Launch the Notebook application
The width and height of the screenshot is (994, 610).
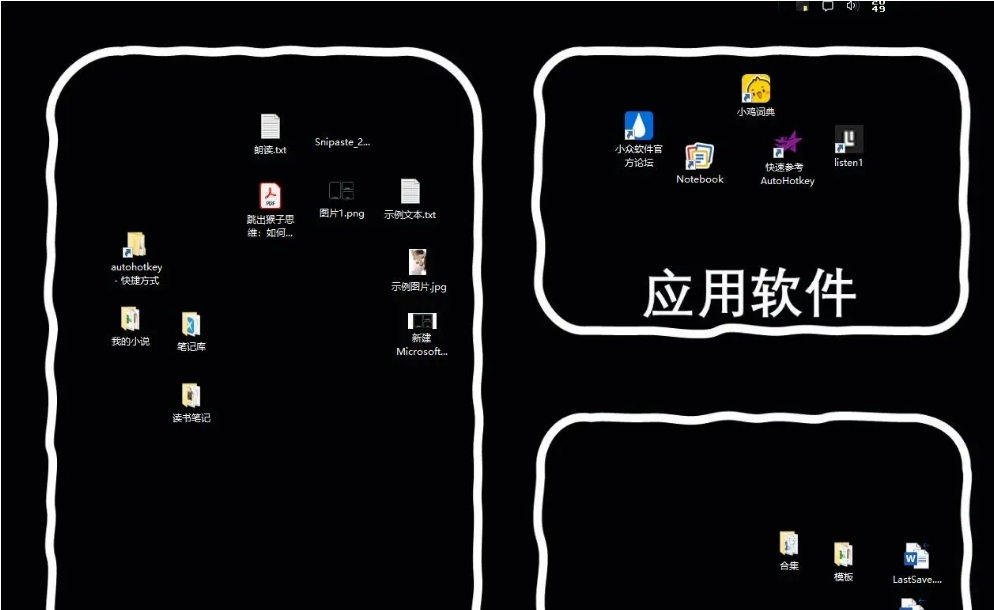click(x=698, y=158)
